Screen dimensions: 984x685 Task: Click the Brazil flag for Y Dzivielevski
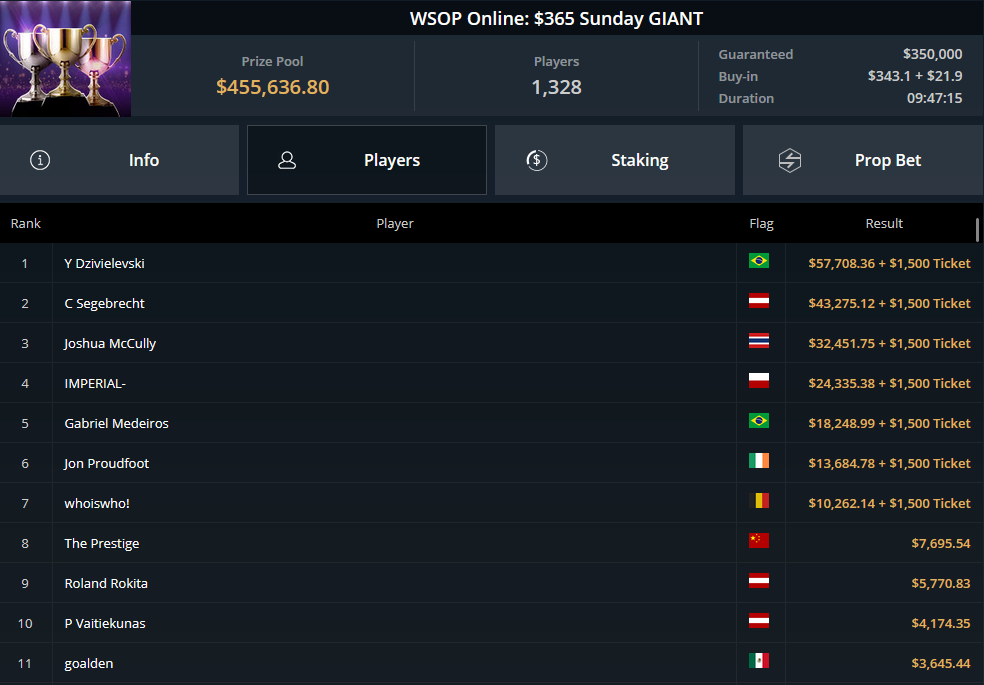click(759, 260)
